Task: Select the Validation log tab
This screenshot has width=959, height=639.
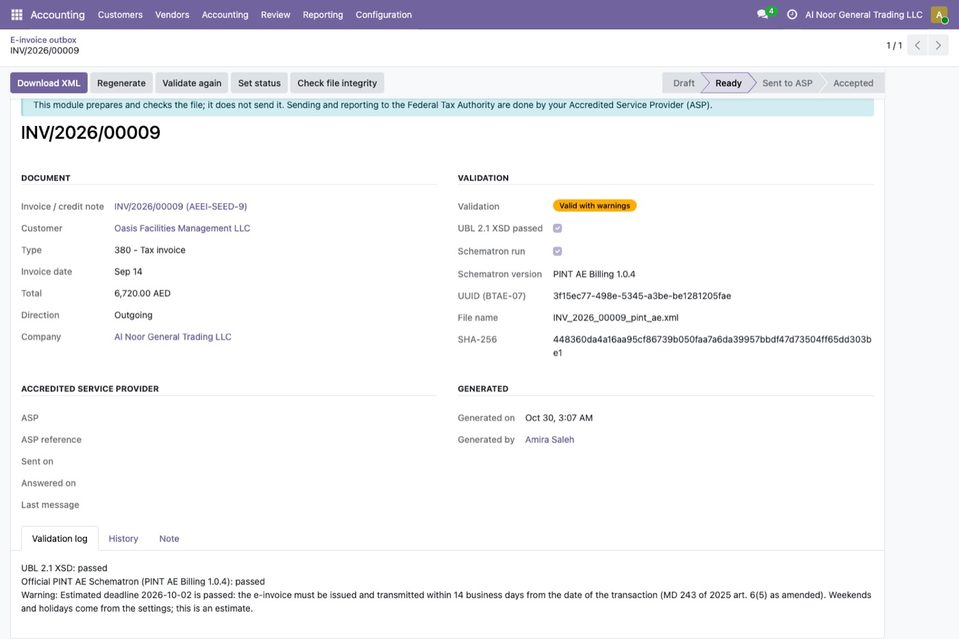Action: pos(59,539)
